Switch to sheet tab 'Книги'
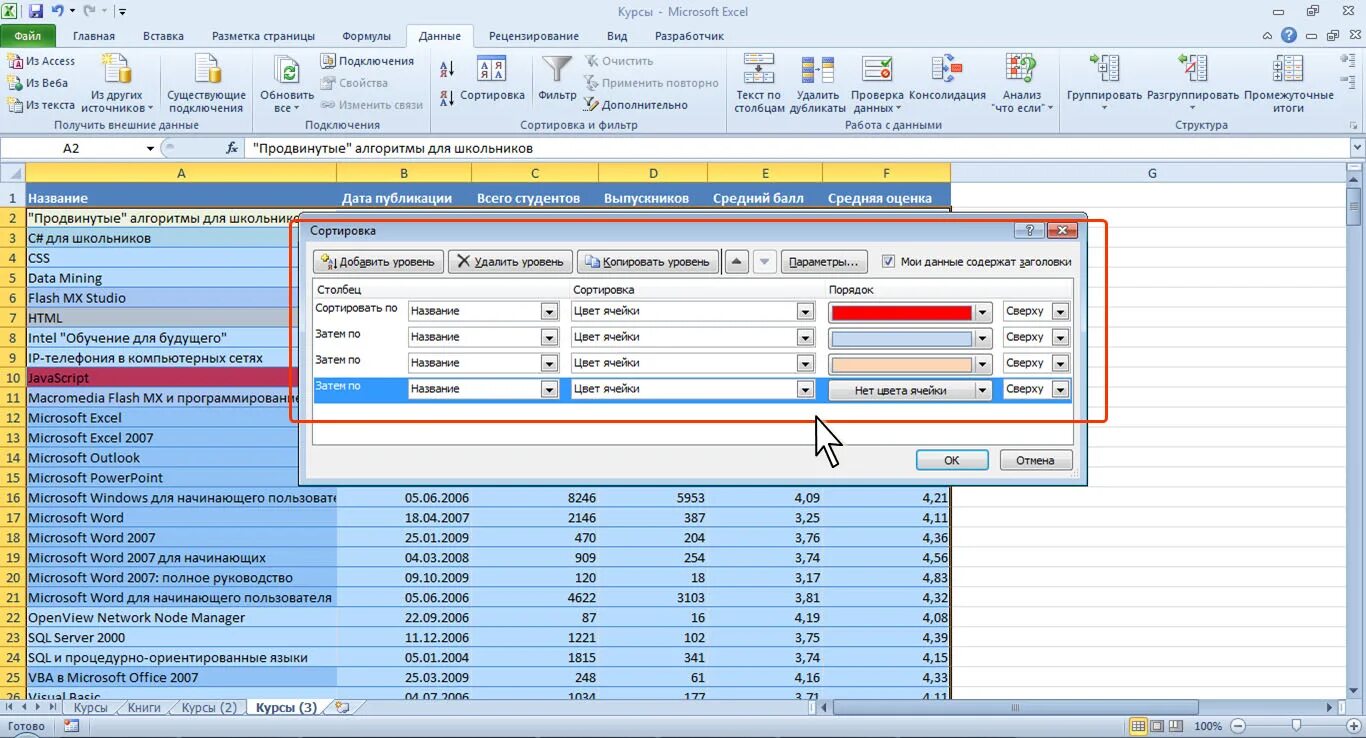 click(x=145, y=707)
